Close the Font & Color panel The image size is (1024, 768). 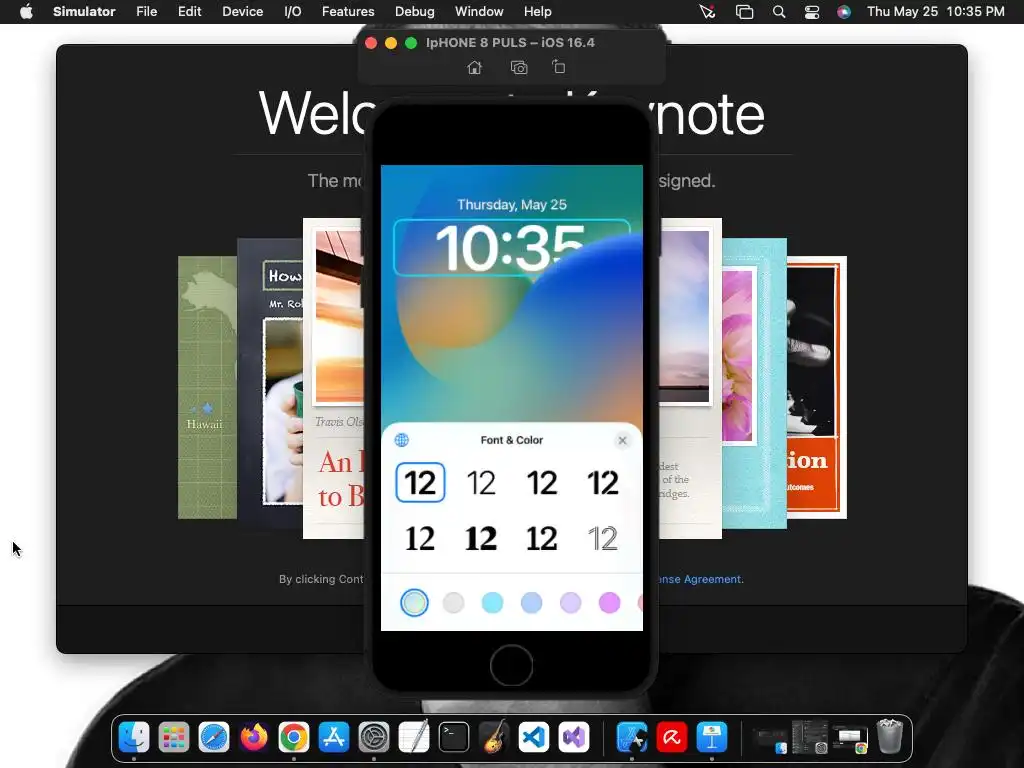622,440
